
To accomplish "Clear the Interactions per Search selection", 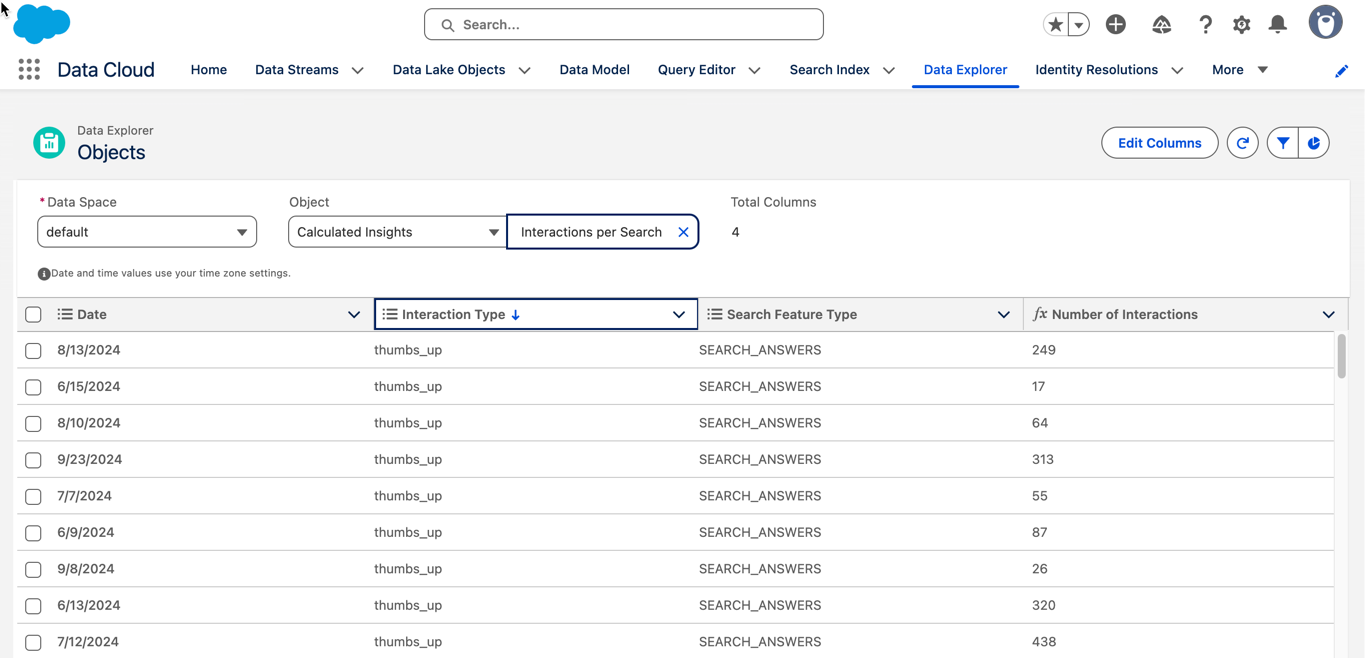I will 683,232.
